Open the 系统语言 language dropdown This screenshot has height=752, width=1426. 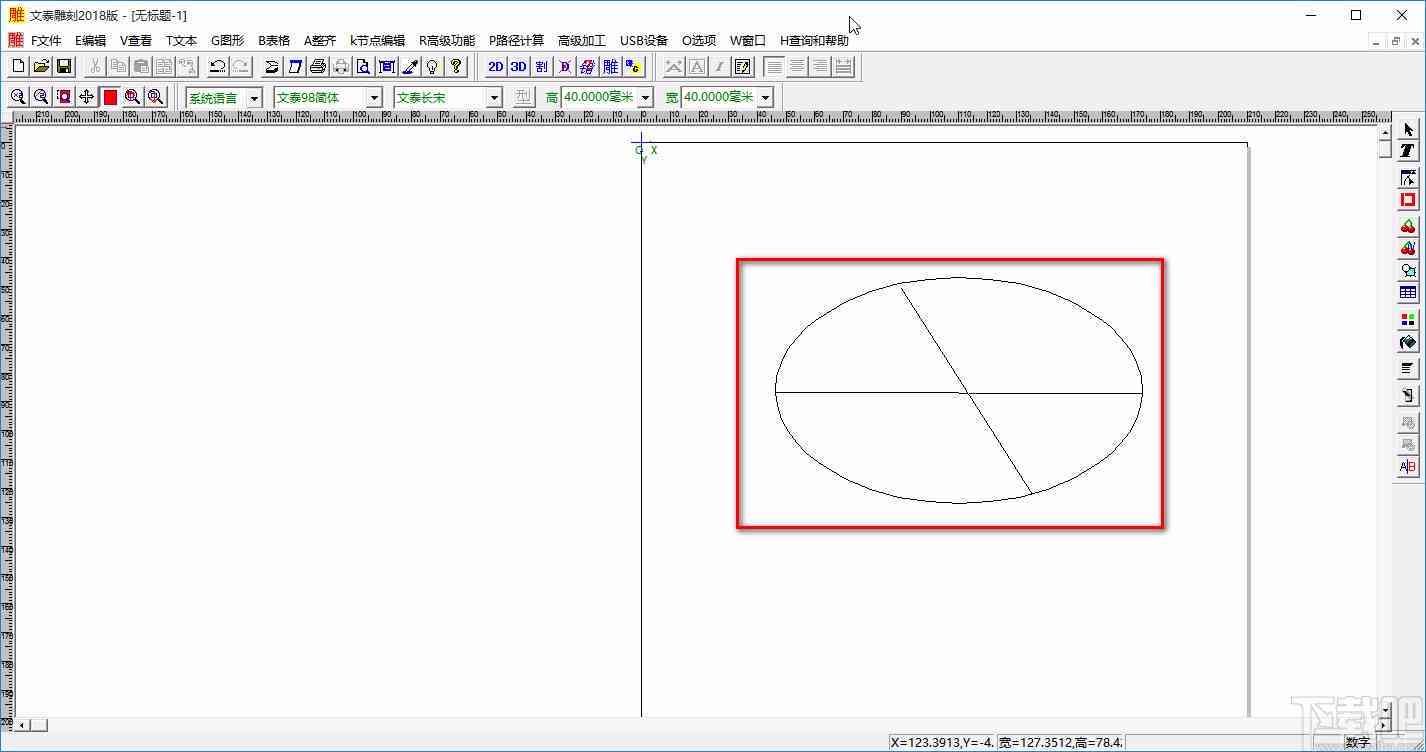click(254, 98)
